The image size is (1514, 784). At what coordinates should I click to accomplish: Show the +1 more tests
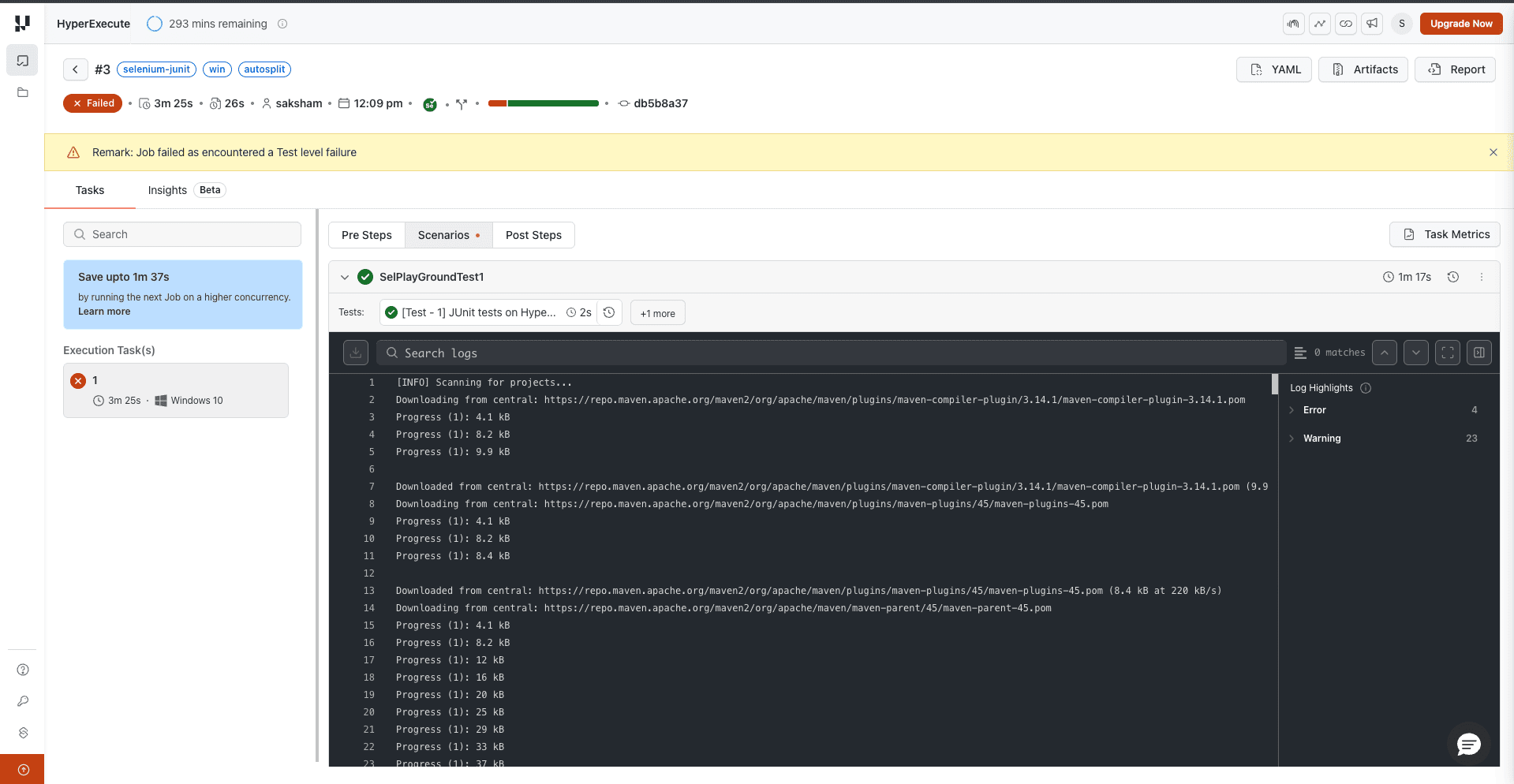coord(658,313)
